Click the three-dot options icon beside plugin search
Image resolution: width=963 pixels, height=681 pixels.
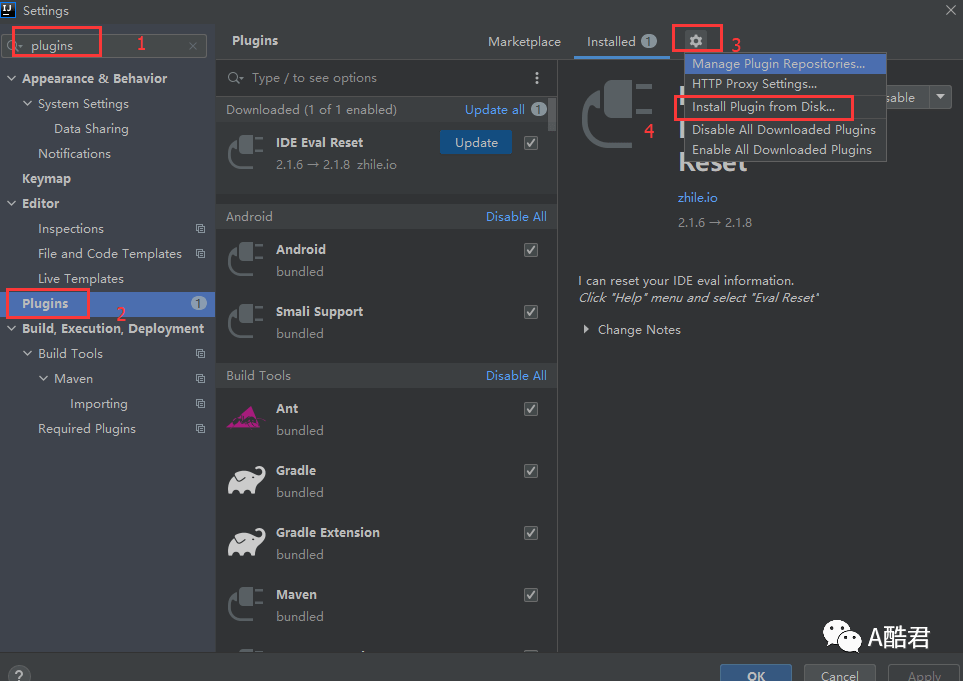point(537,78)
